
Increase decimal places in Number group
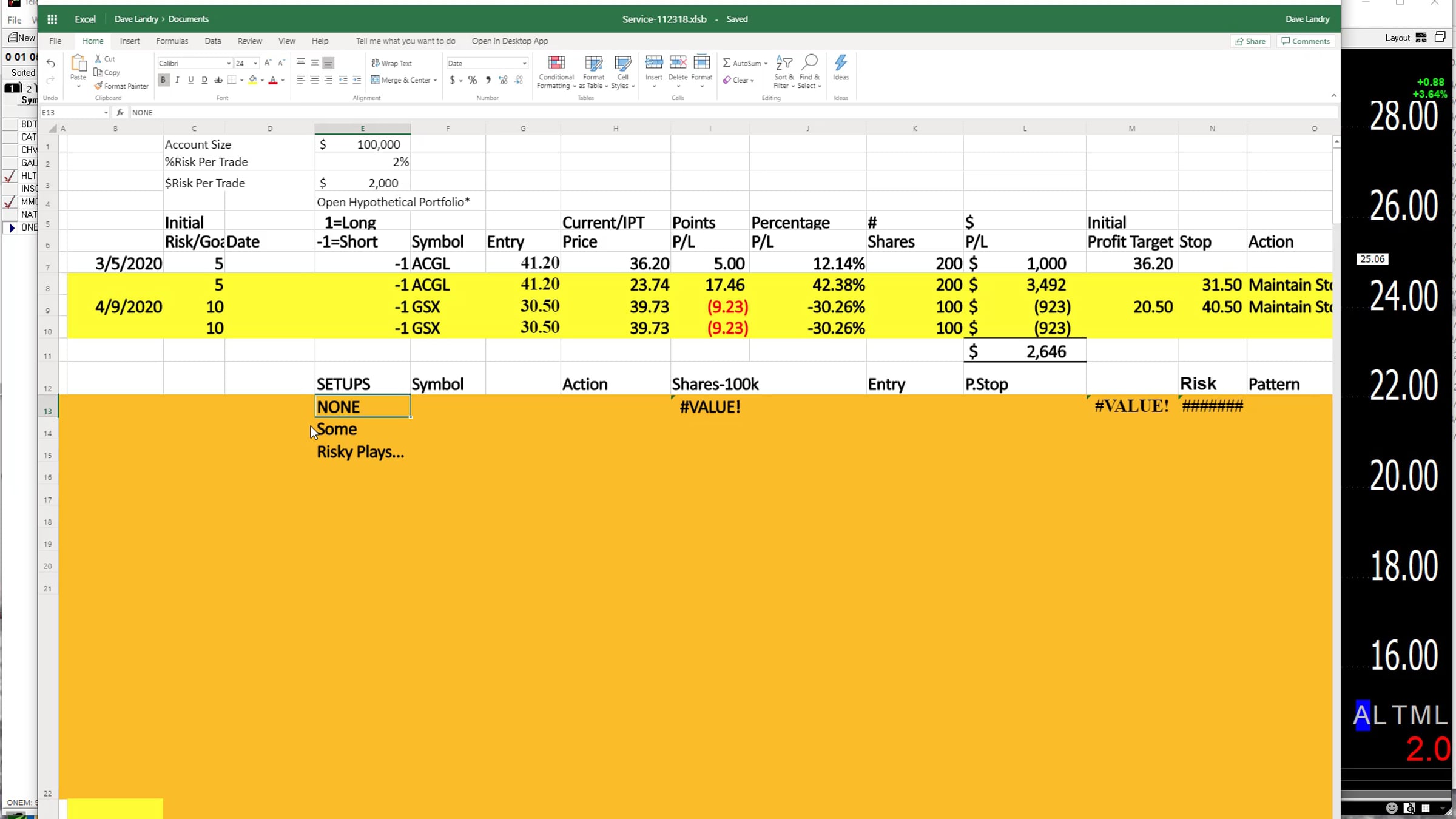point(503,80)
